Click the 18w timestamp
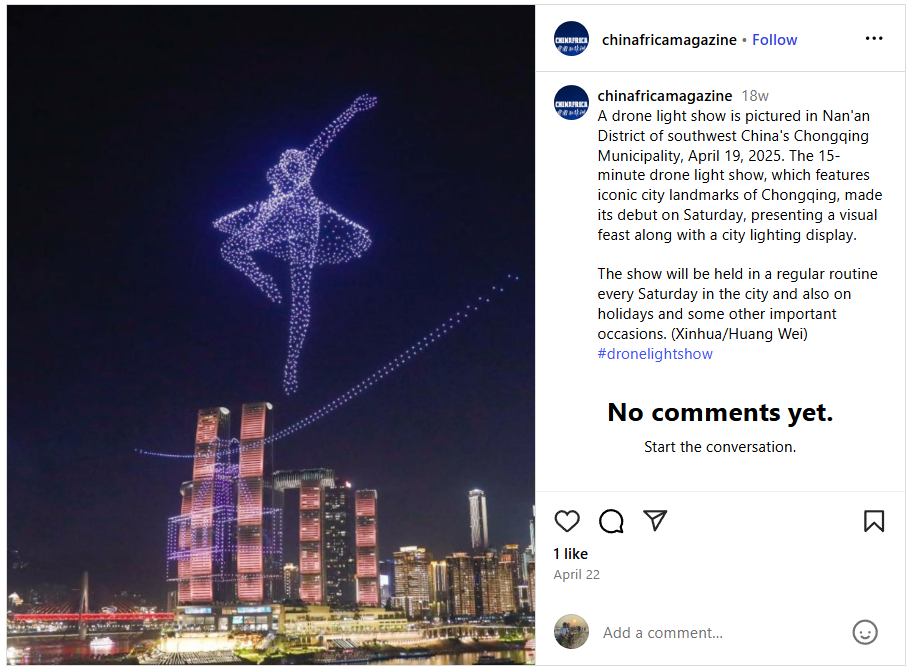 755,96
